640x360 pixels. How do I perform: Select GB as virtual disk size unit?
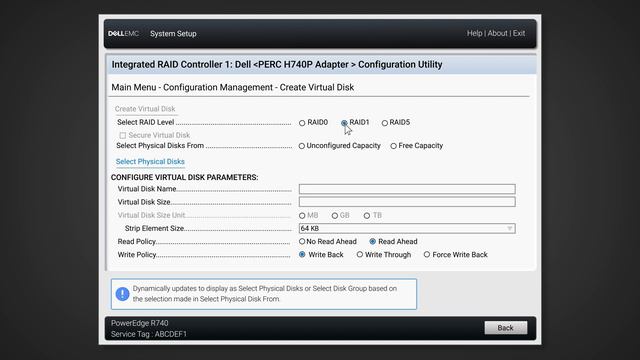[335, 216]
